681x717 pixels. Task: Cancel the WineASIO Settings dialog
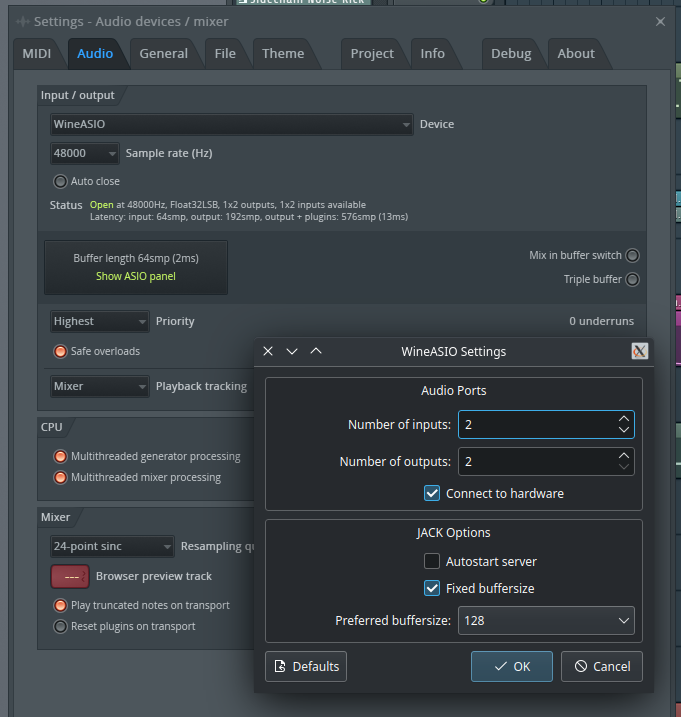(x=602, y=667)
